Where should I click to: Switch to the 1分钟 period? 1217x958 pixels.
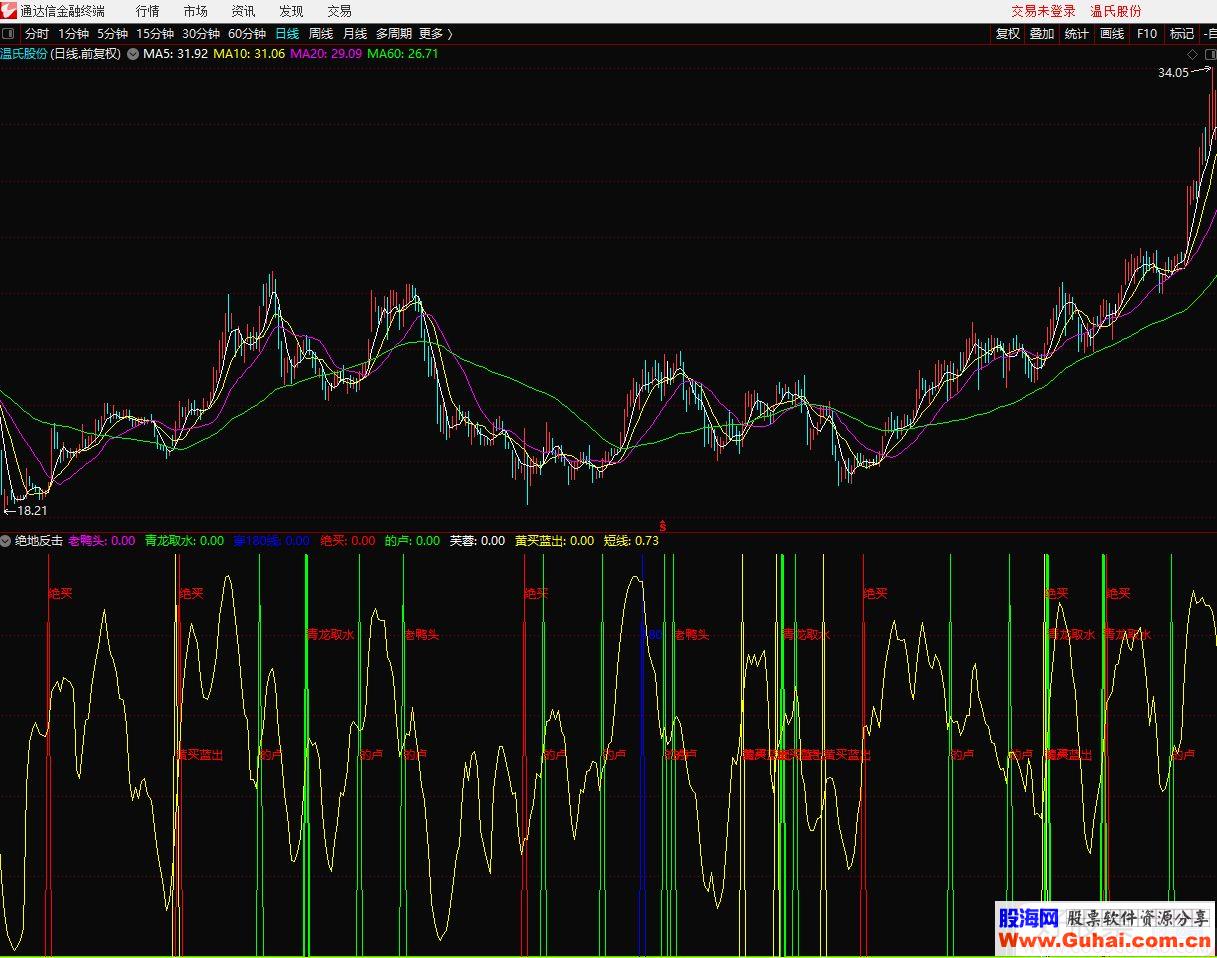(73, 34)
